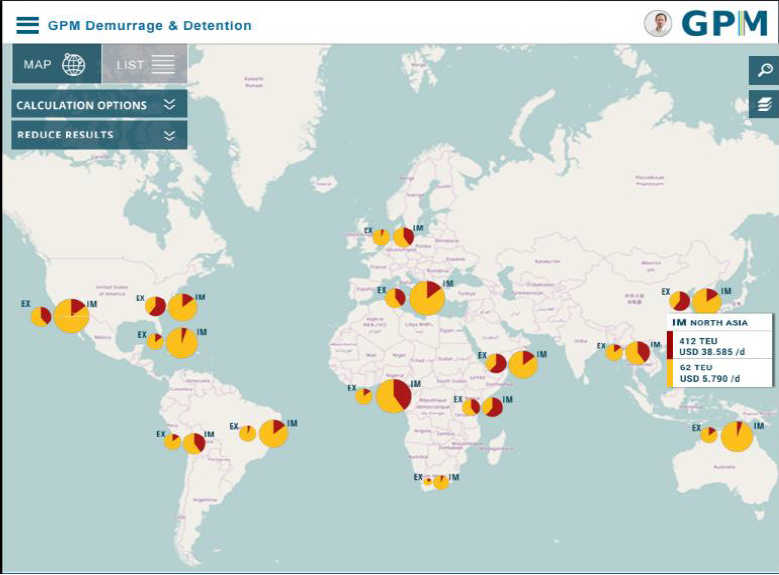
Task: Select the Southeast Asia IM pie
Action: point(637,353)
